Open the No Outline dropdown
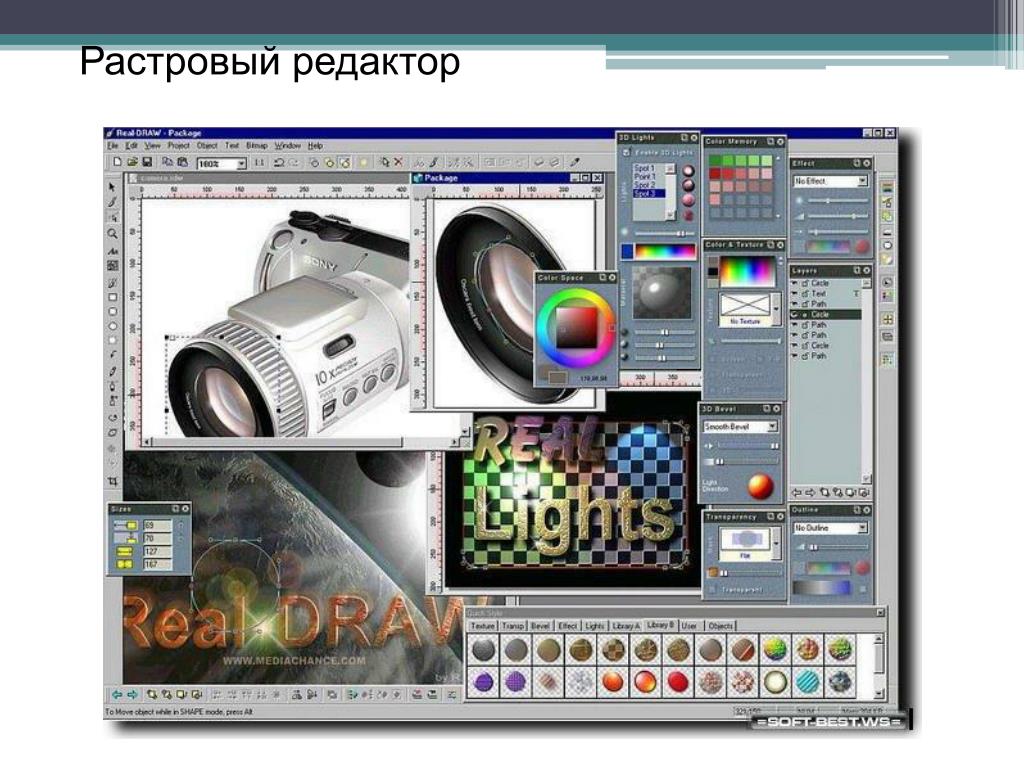 point(862,528)
